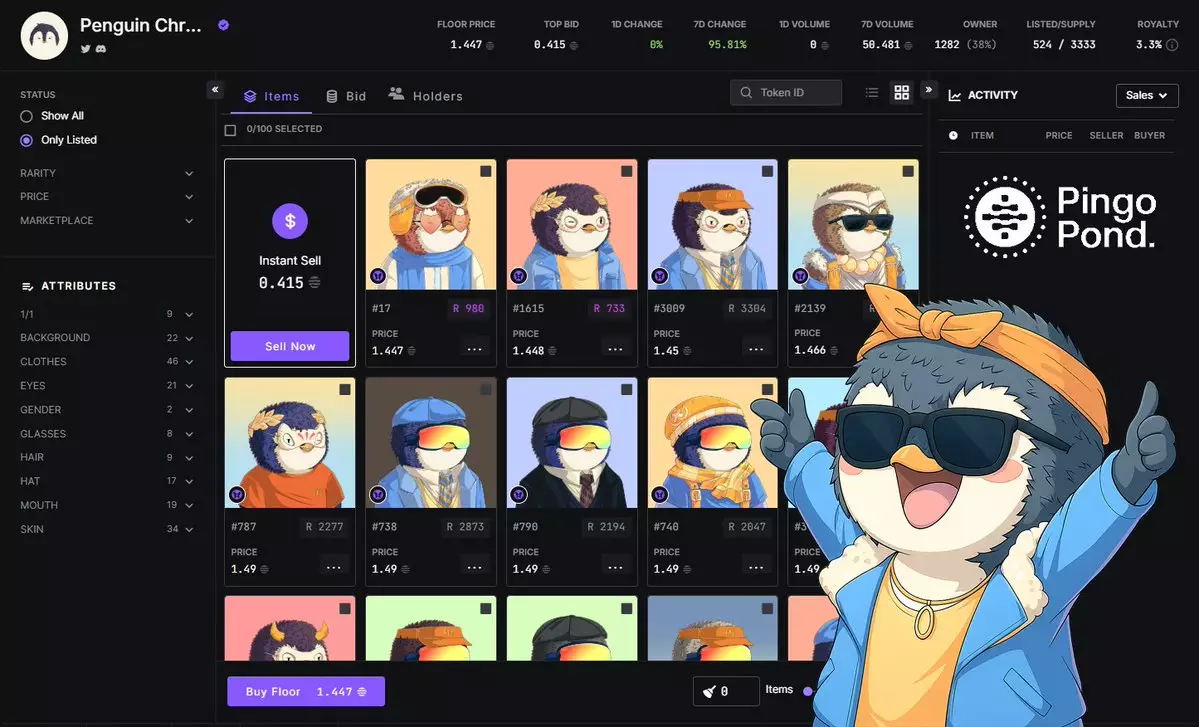Switch to the Bid tab

point(346,96)
